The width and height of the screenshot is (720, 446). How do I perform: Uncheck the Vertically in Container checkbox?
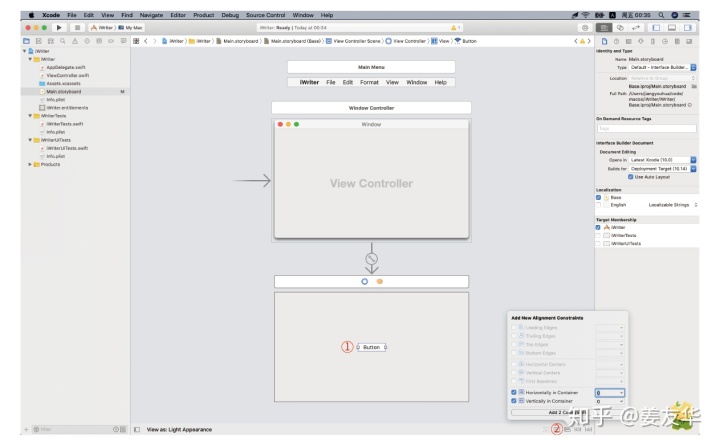coord(513,401)
